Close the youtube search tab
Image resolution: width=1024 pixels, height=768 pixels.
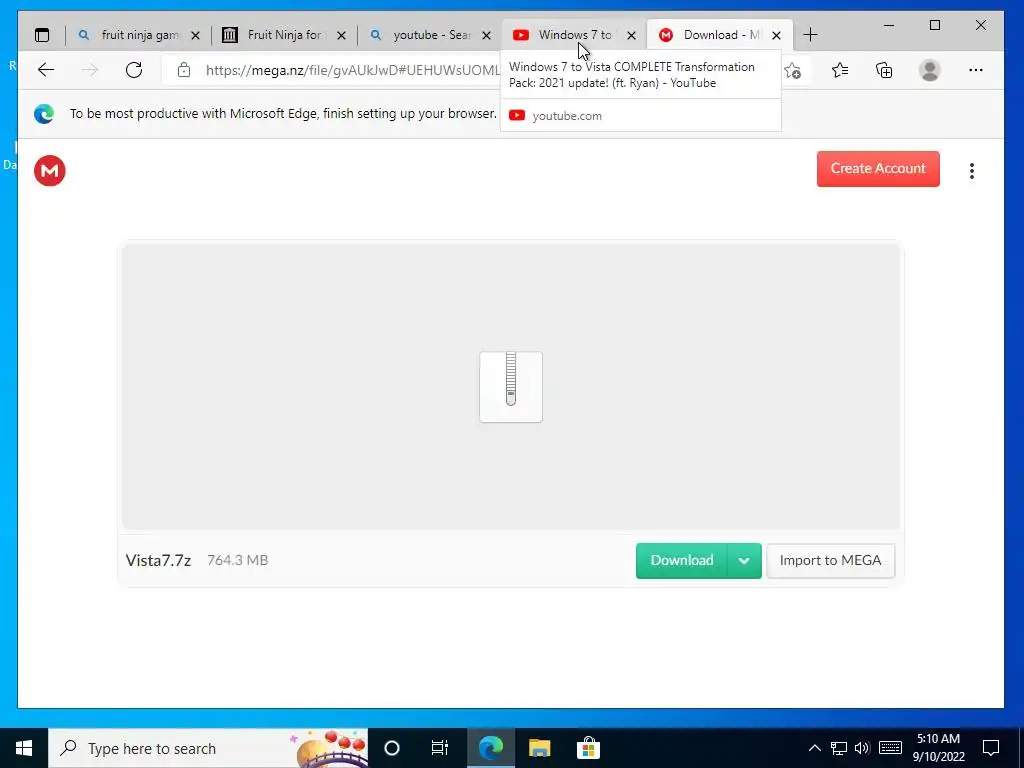(x=487, y=35)
